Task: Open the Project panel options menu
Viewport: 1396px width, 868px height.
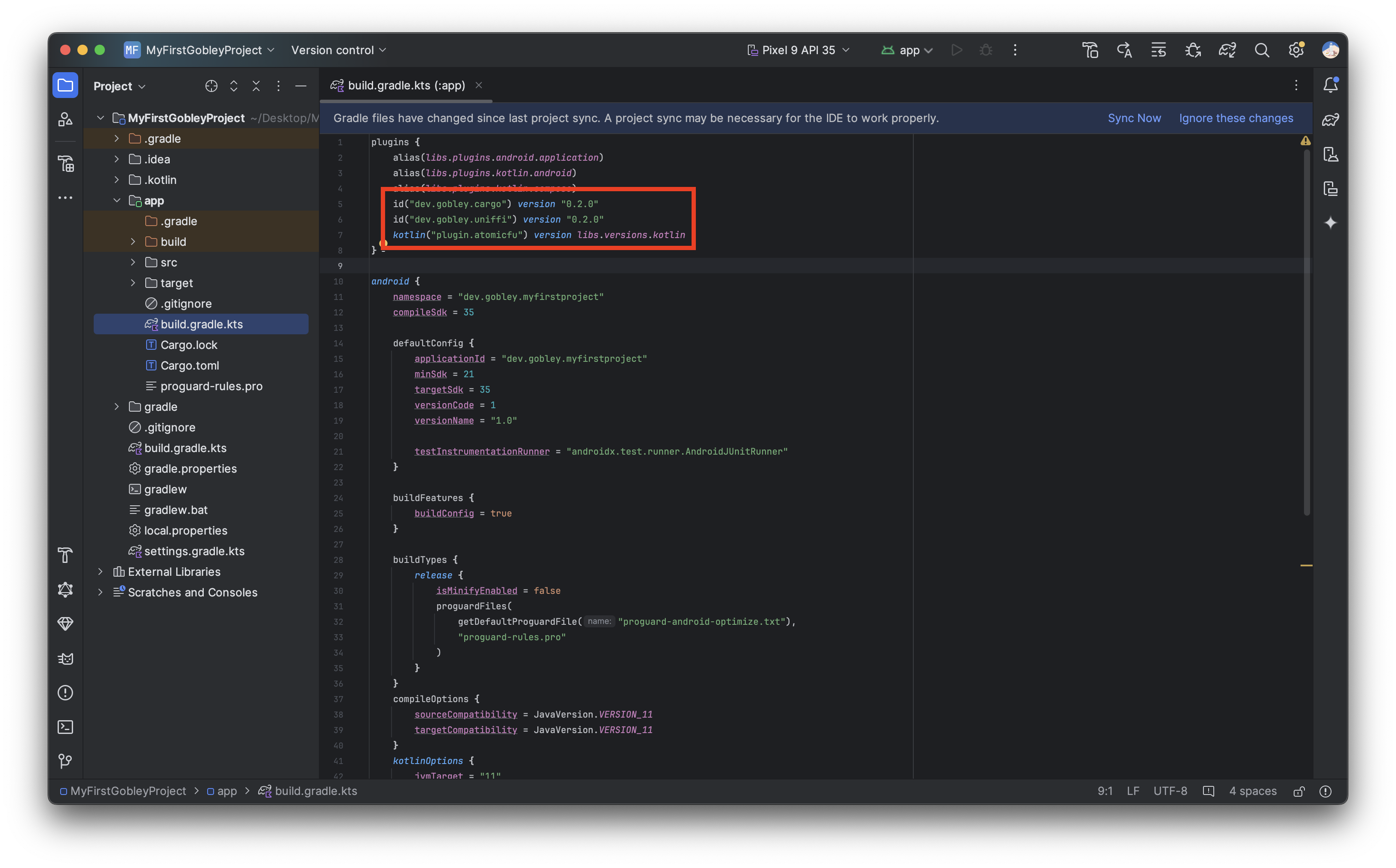Action: [279, 86]
